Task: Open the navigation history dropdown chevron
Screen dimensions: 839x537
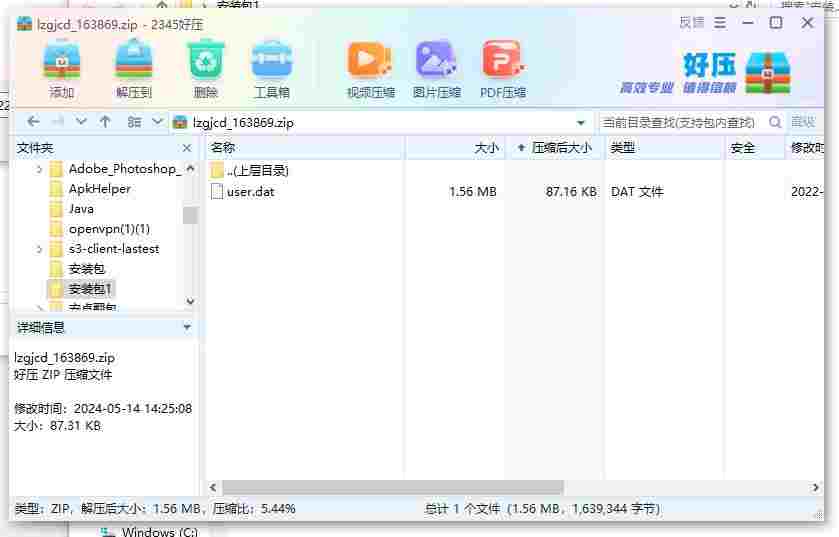Action: click(x=81, y=122)
